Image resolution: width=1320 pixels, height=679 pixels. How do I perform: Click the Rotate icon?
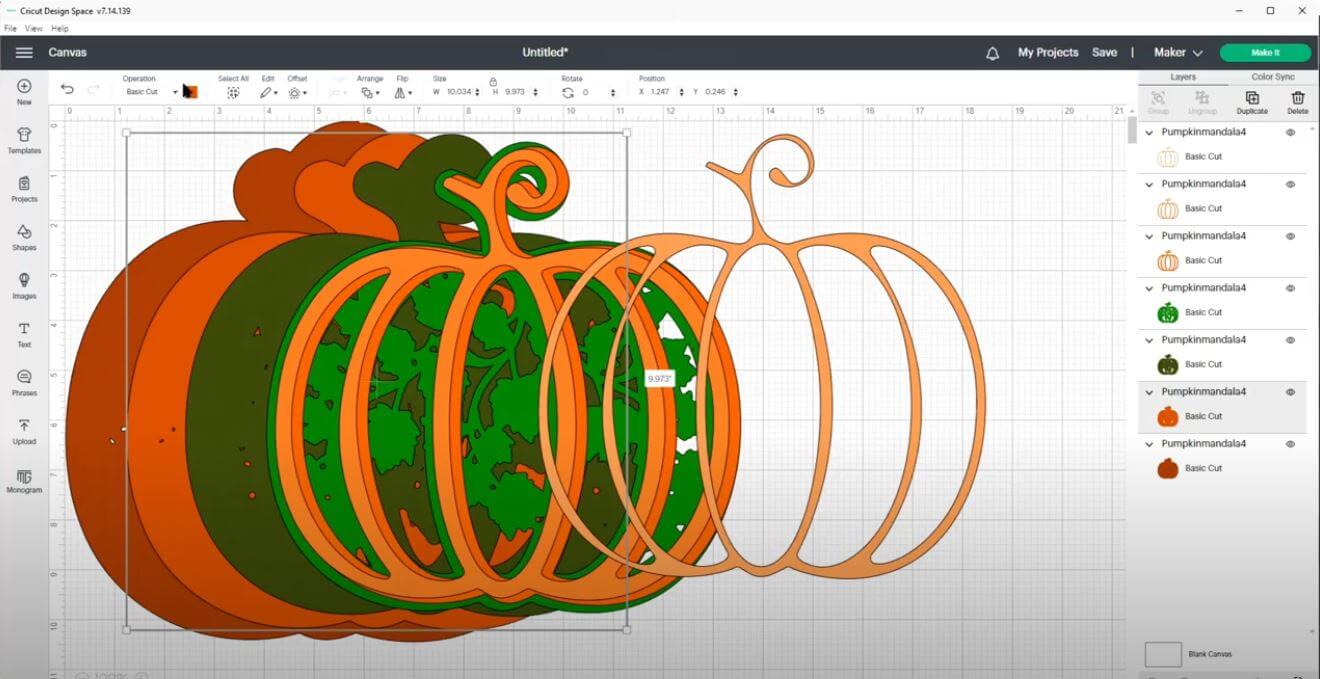pos(568,92)
